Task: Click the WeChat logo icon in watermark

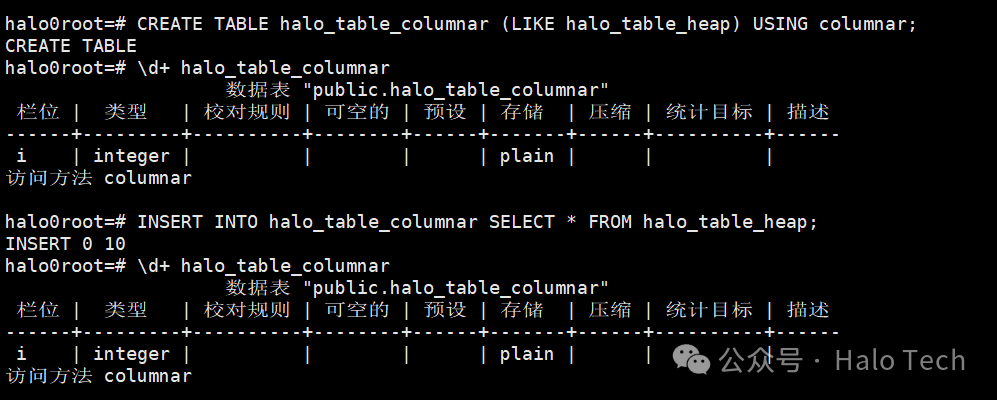Action: tap(691, 361)
